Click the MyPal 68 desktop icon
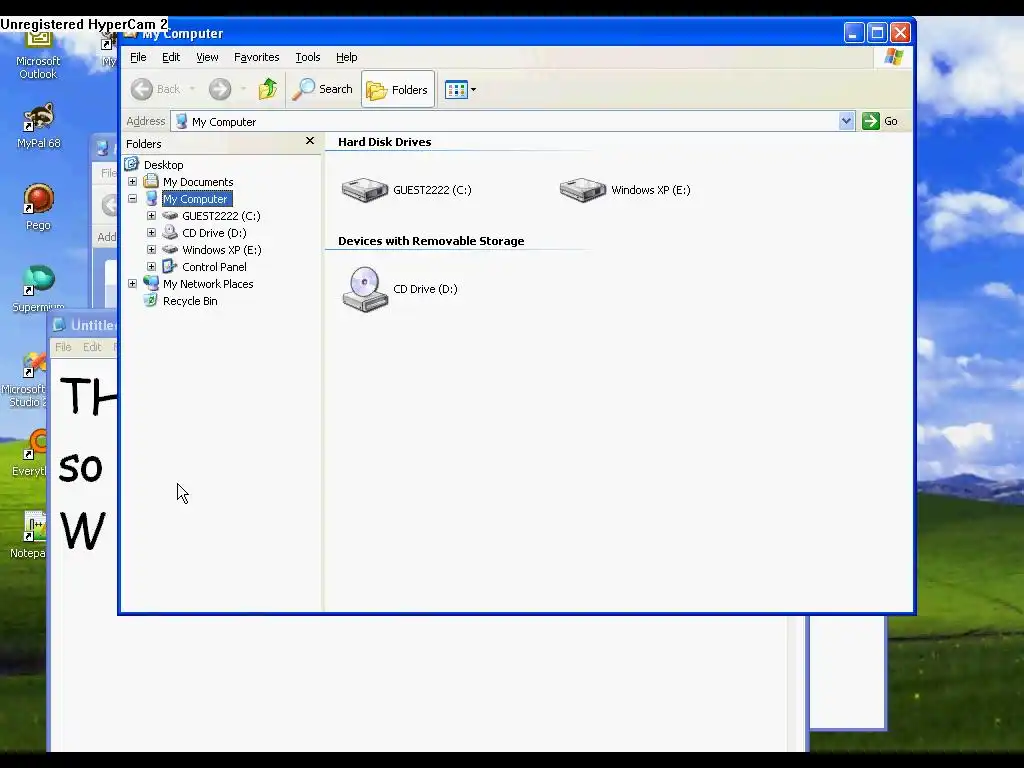 point(38,126)
